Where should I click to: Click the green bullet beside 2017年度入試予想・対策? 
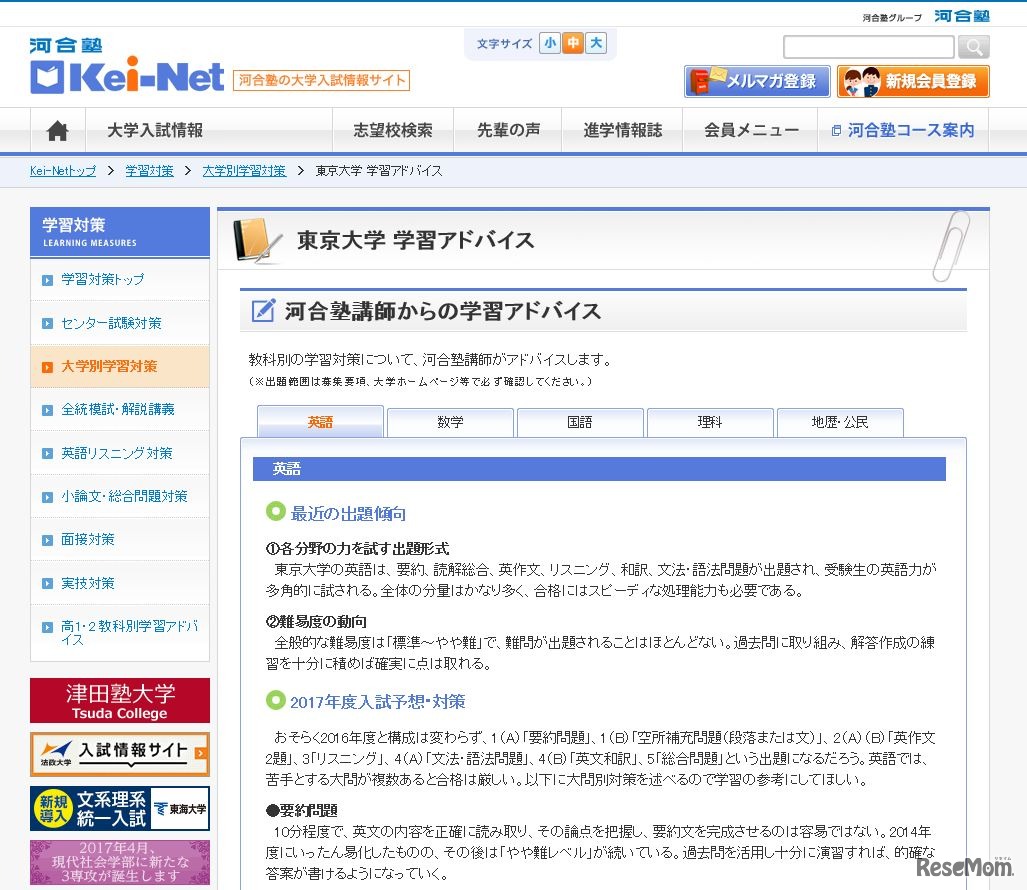pyautogui.click(x=276, y=699)
